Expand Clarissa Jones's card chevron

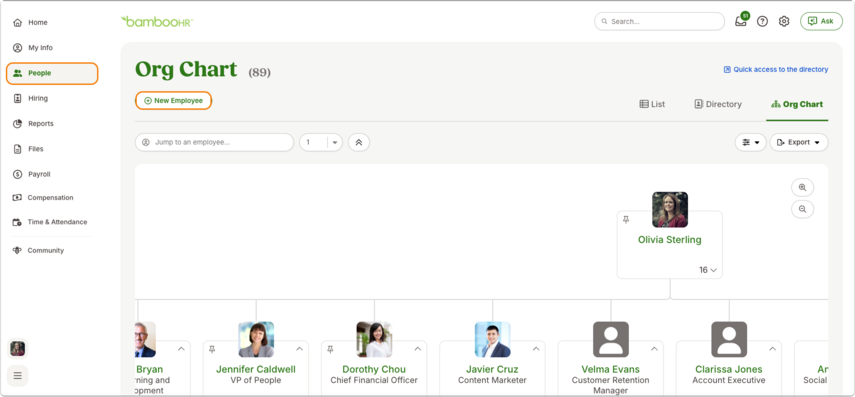point(773,349)
